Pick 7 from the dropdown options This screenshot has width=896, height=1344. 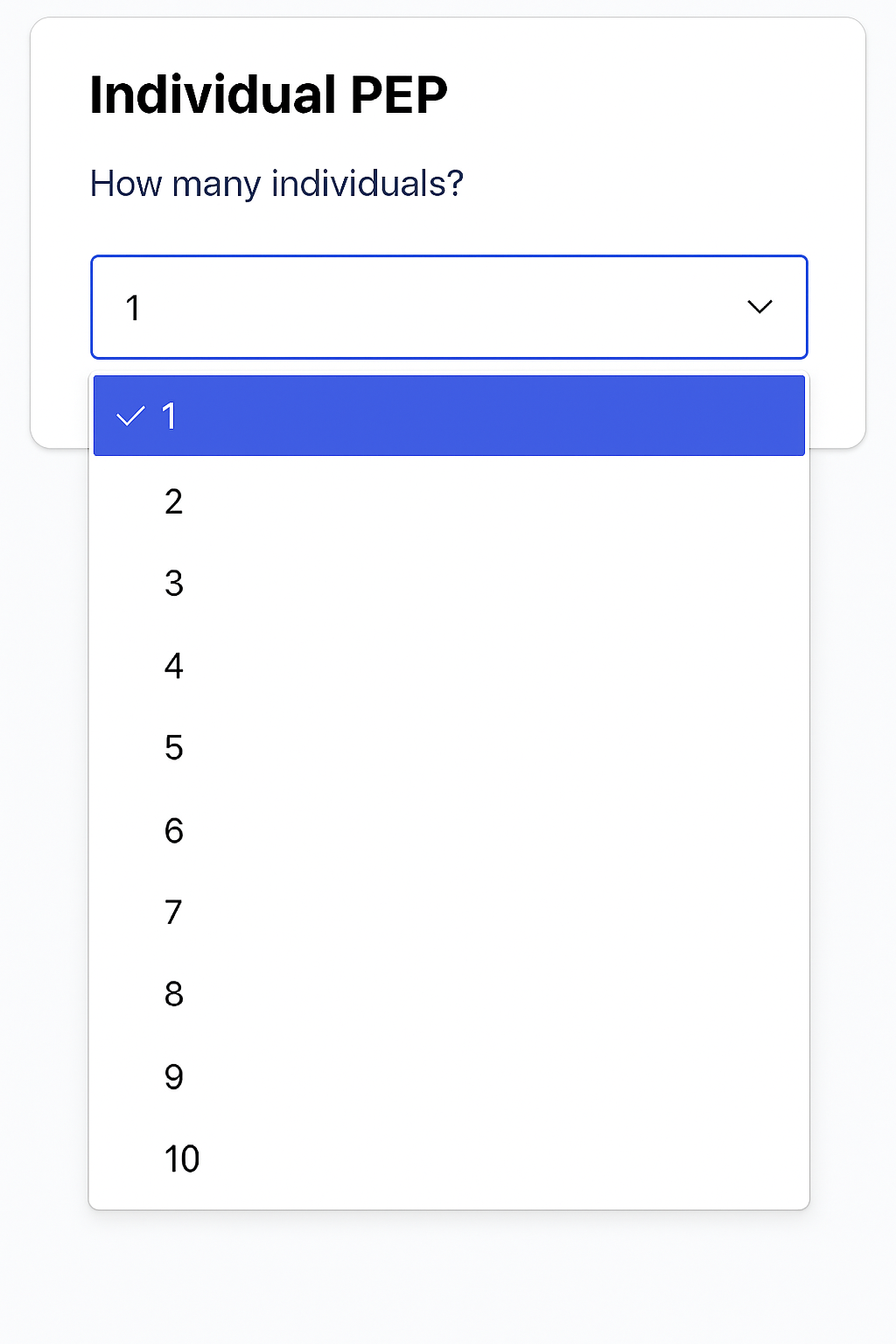(x=174, y=913)
